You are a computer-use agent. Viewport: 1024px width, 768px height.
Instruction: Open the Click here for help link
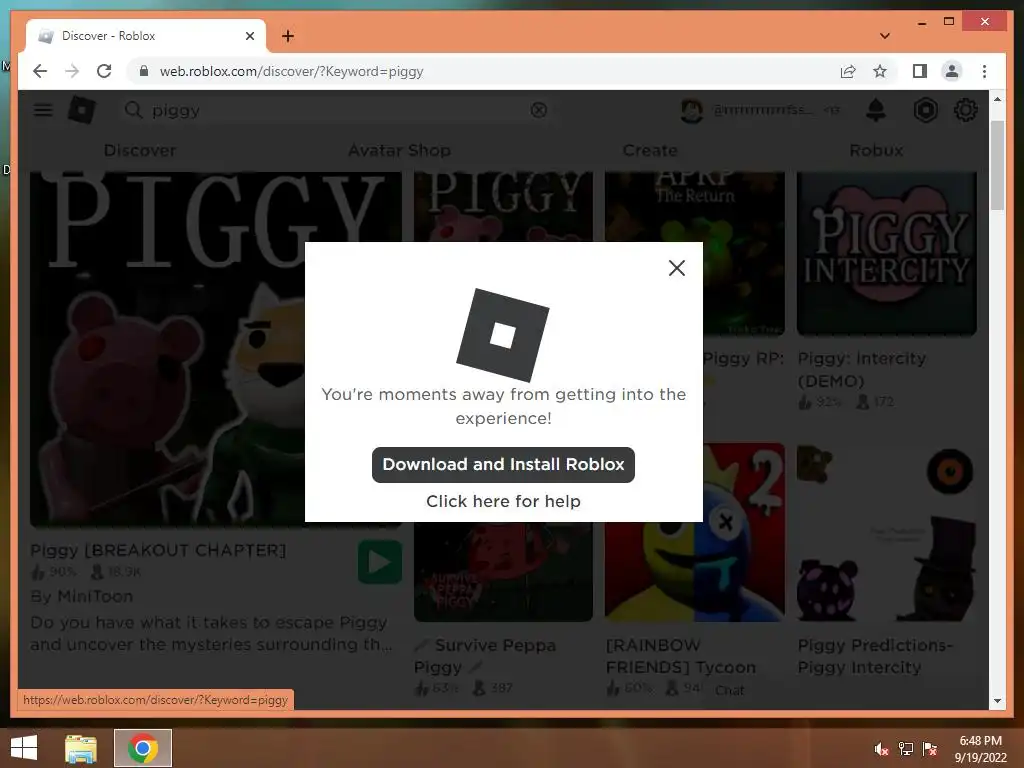[x=503, y=501]
